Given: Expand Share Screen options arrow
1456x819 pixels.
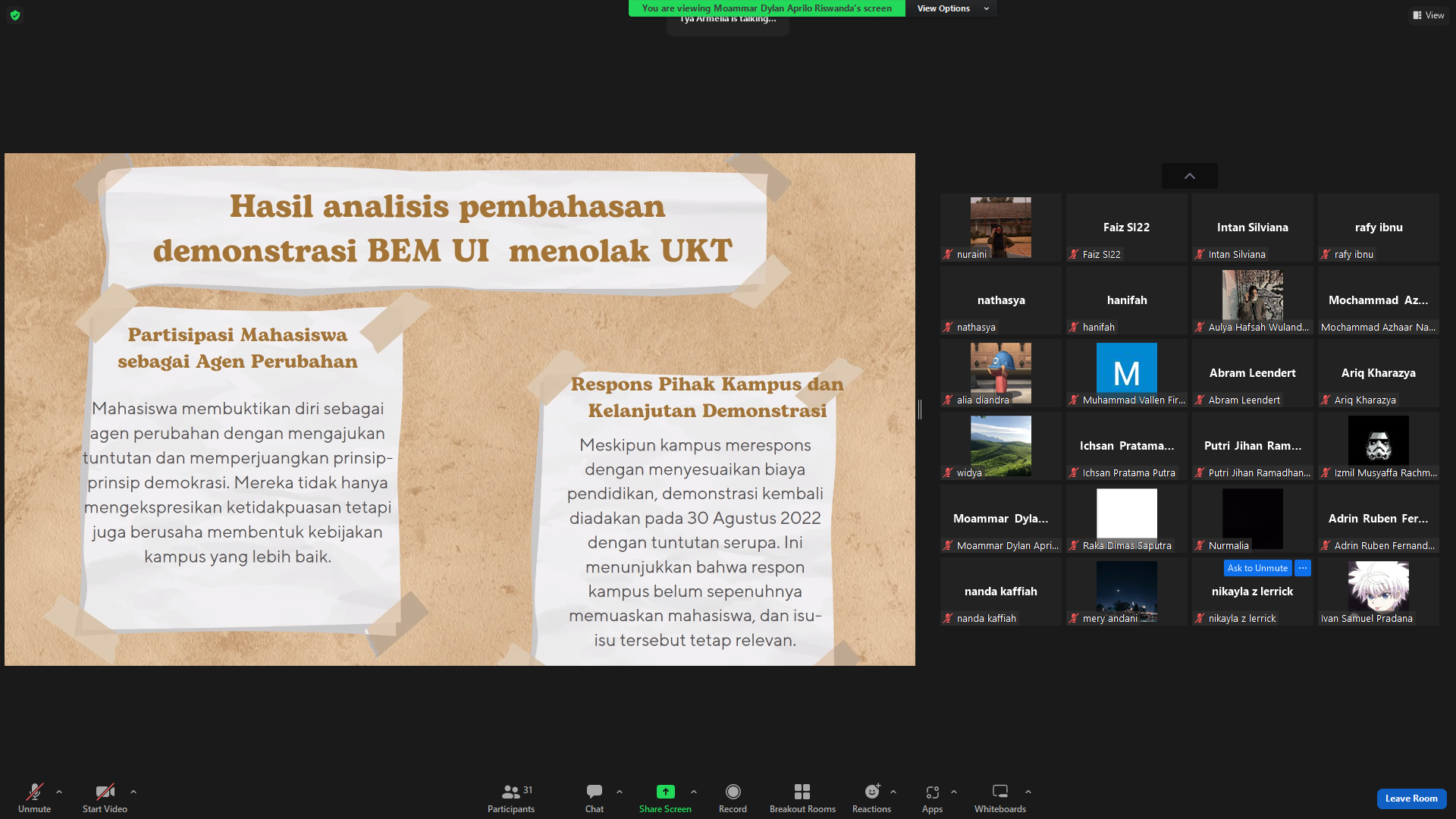Looking at the screenshot, I should (694, 792).
